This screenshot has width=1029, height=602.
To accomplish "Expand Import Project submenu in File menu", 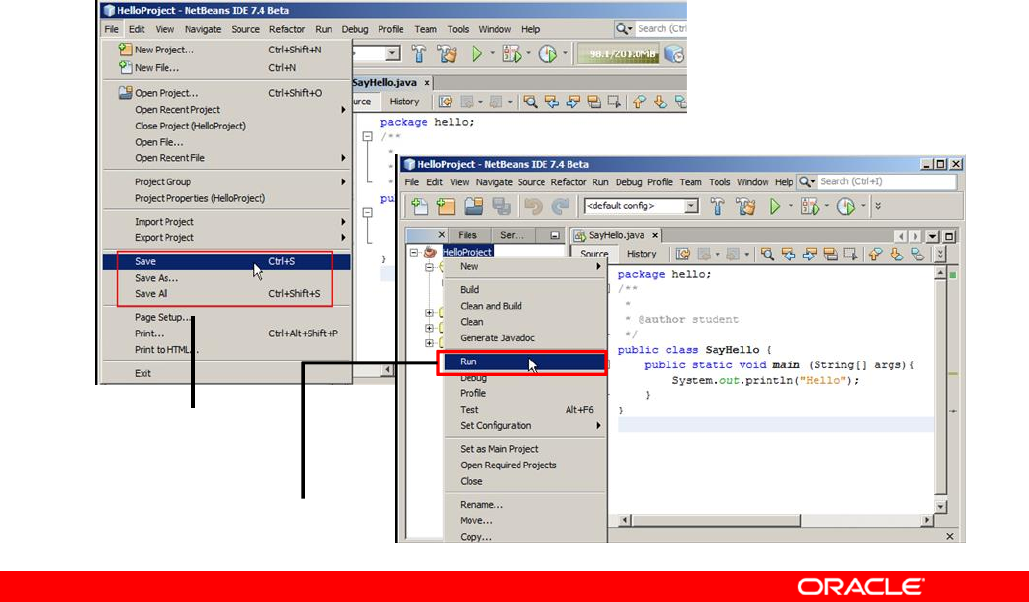I will pos(343,222).
